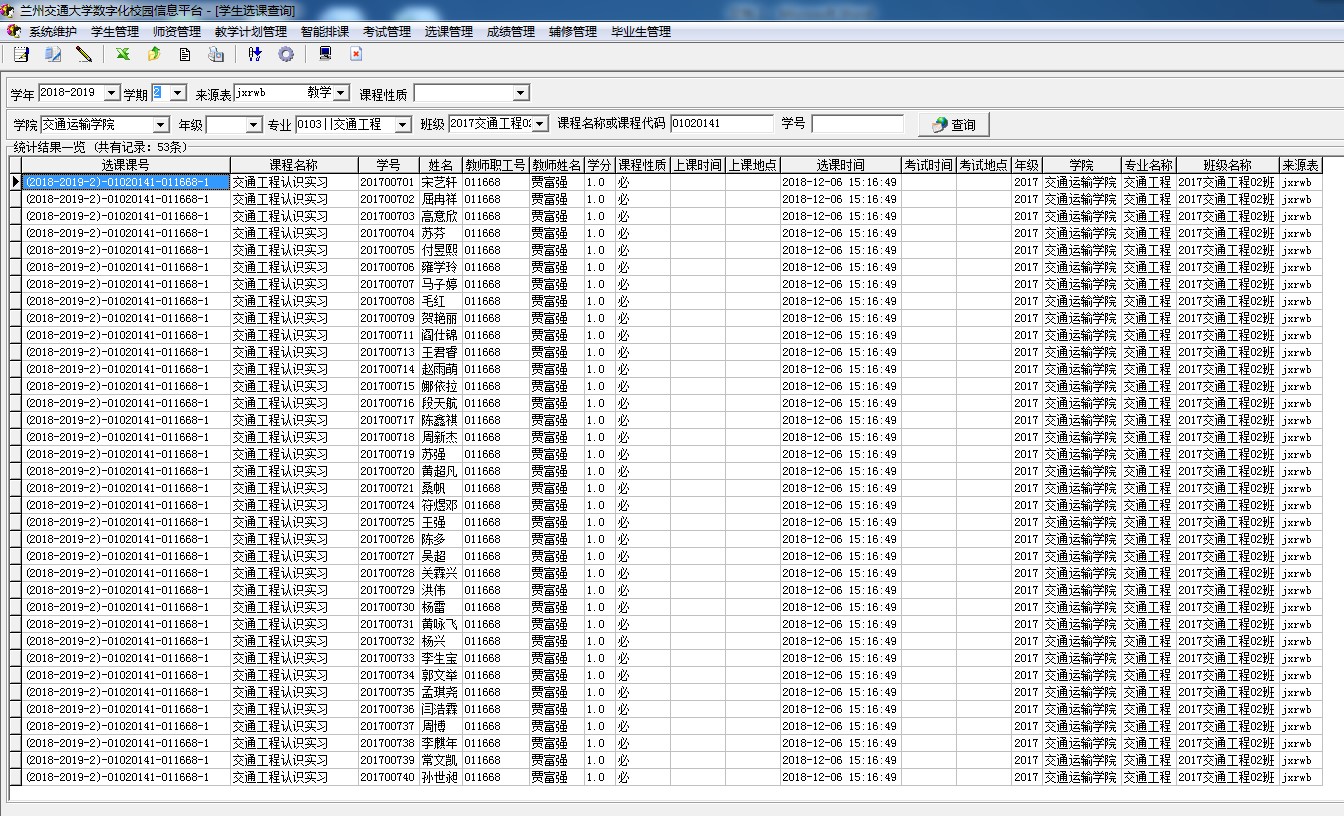Click the yellow pencil edit icon

(x=84, y=54)
